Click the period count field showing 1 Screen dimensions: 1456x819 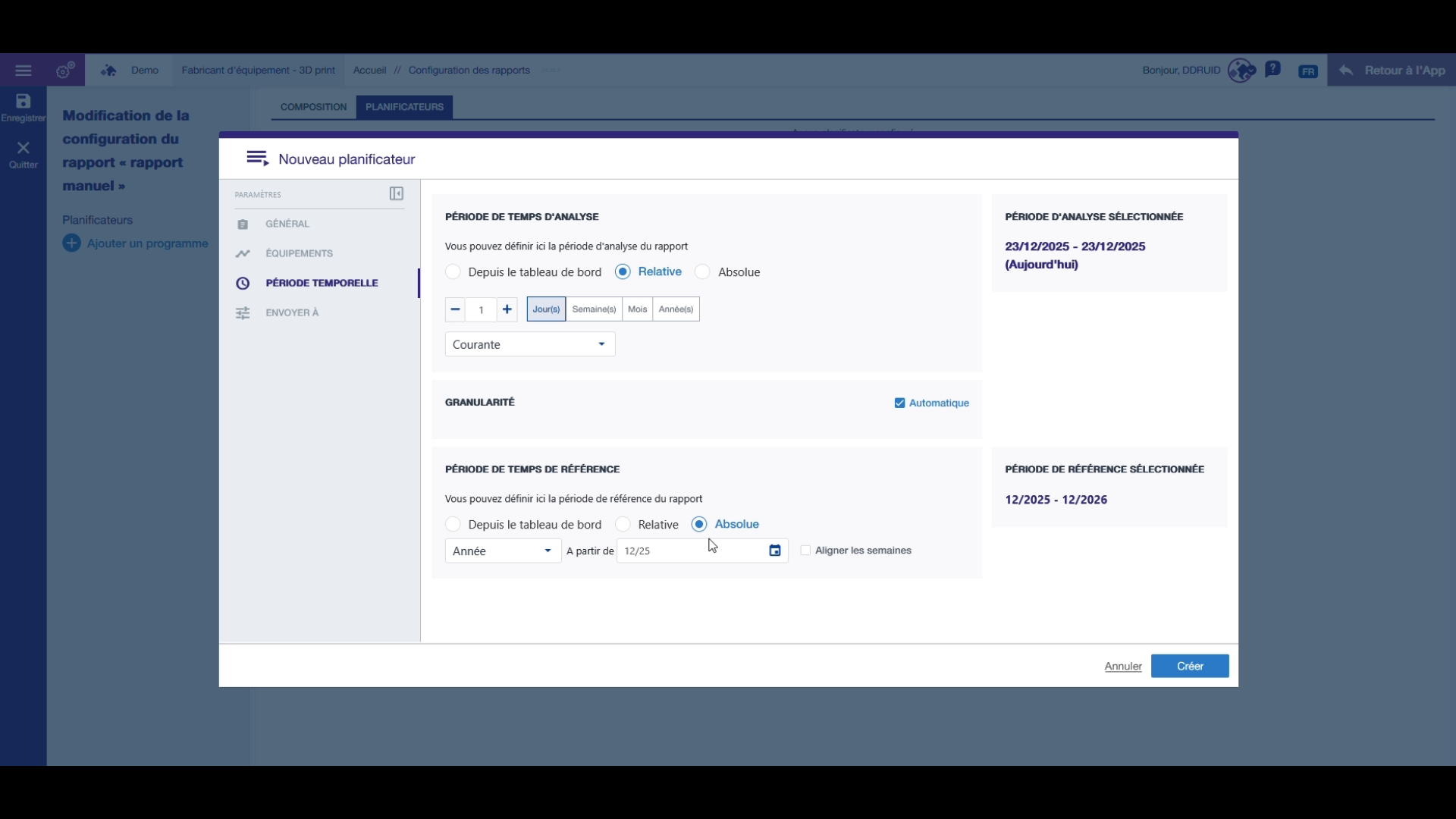pos(481,309)
